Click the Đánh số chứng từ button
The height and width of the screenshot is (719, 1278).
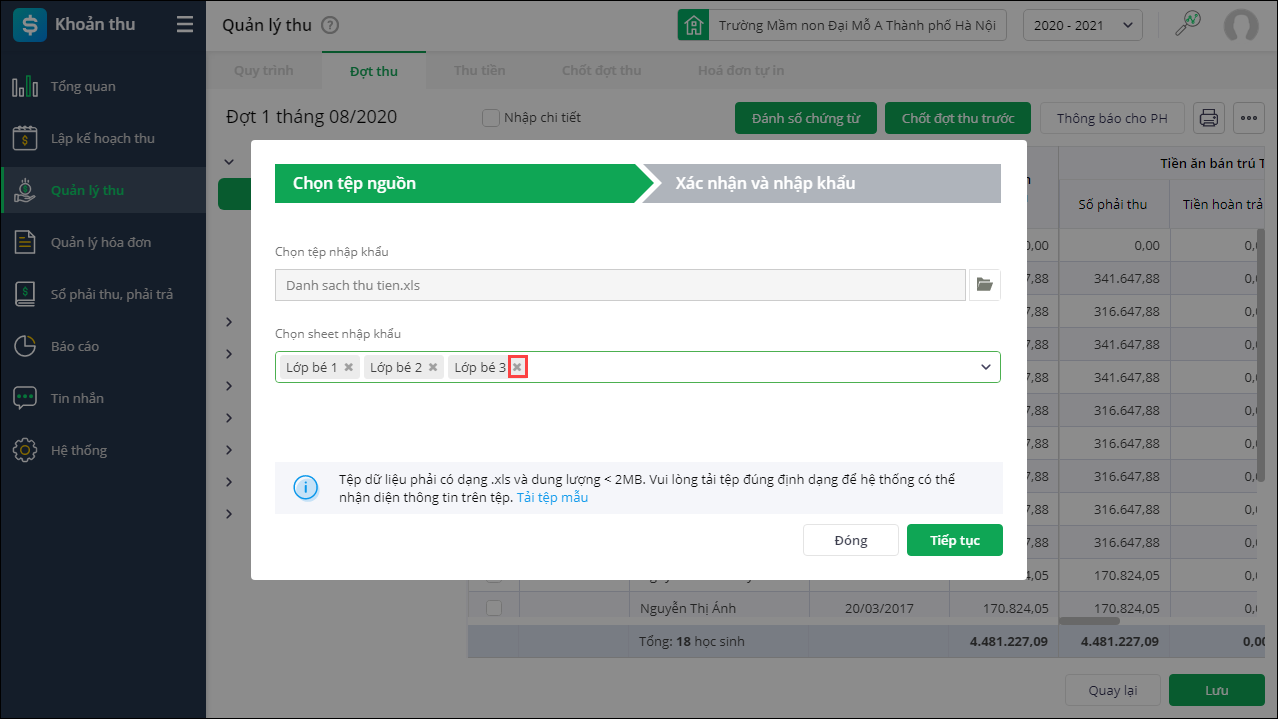806,118
